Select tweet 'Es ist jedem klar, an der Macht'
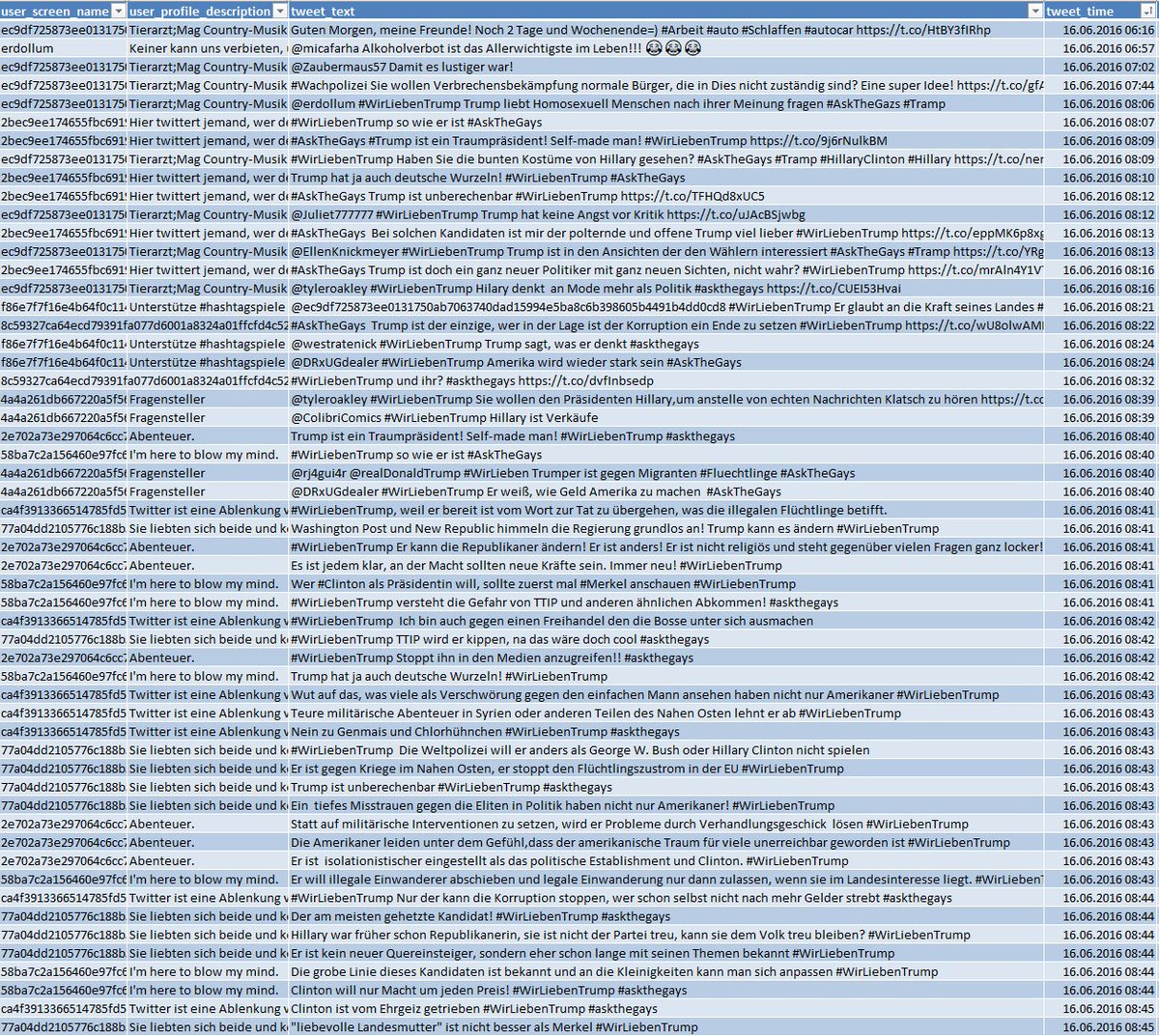 666,565
